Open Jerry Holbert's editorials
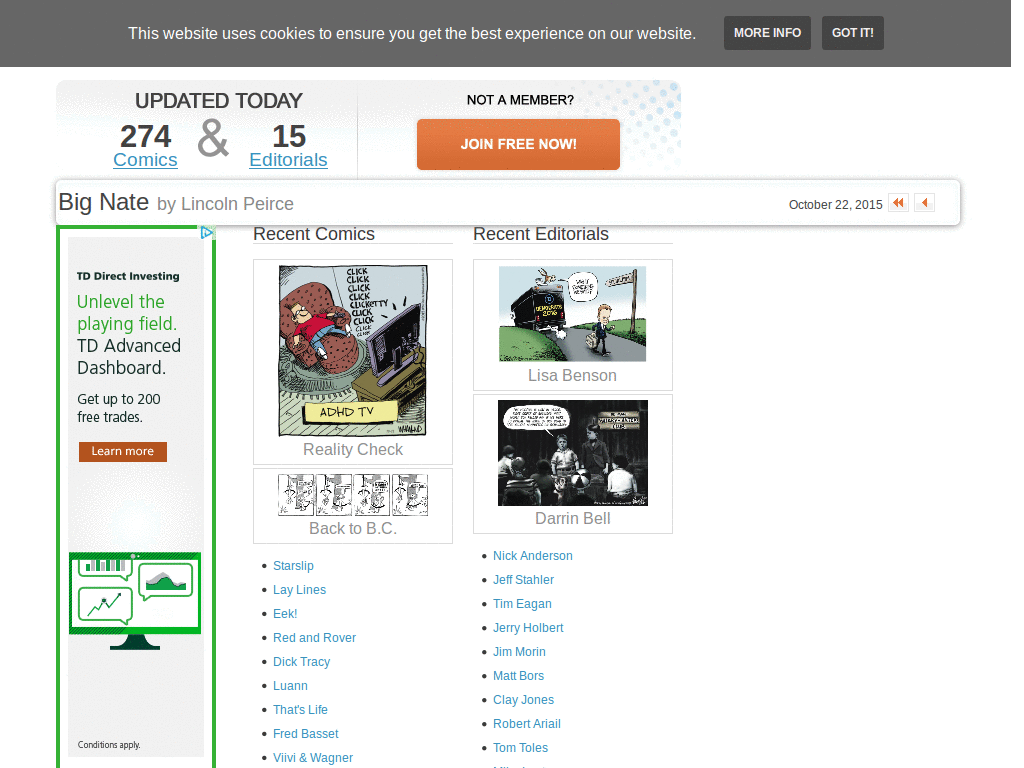1024x768 pixels. pos(528,628)
